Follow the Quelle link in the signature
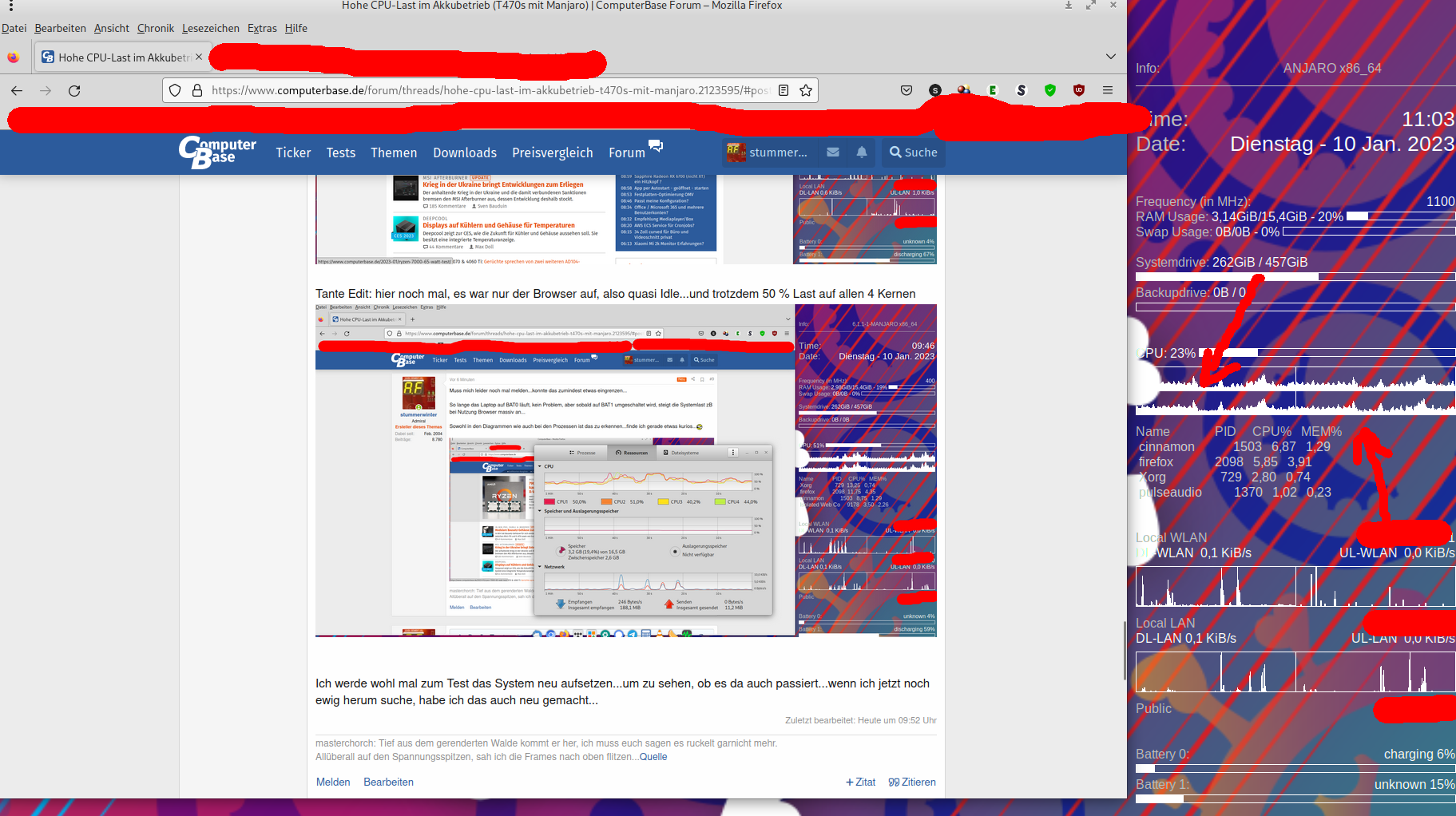 [653, 757]
